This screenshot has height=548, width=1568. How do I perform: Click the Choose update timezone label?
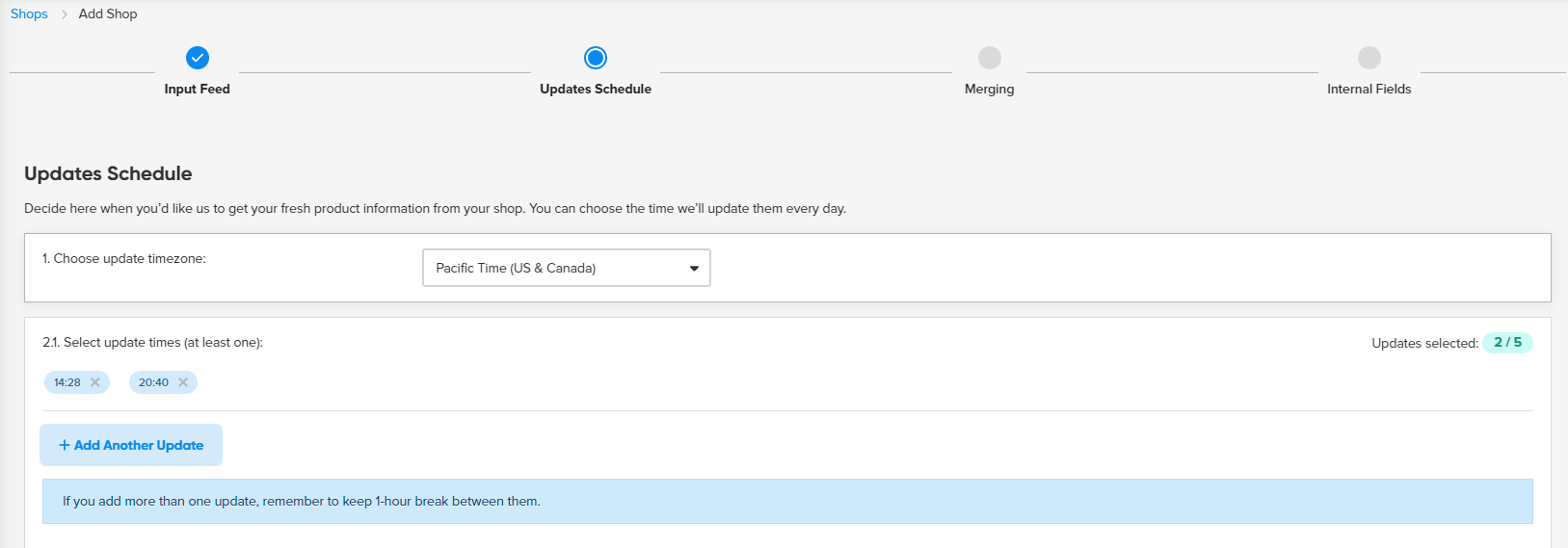(124, 258)
